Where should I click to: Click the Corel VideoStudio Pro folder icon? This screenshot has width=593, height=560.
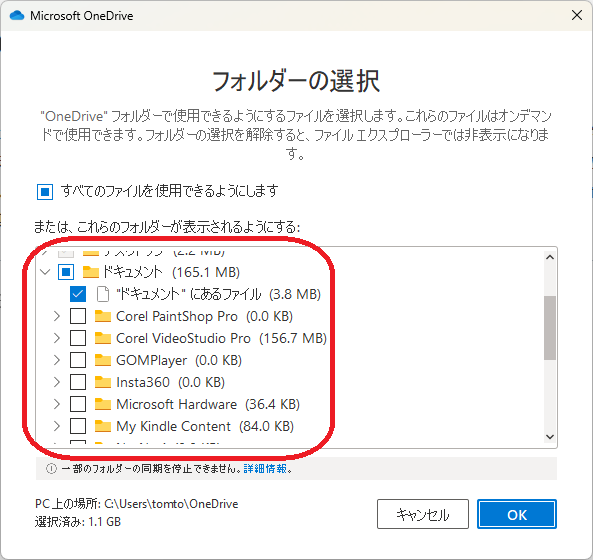[x=102, y=338]
